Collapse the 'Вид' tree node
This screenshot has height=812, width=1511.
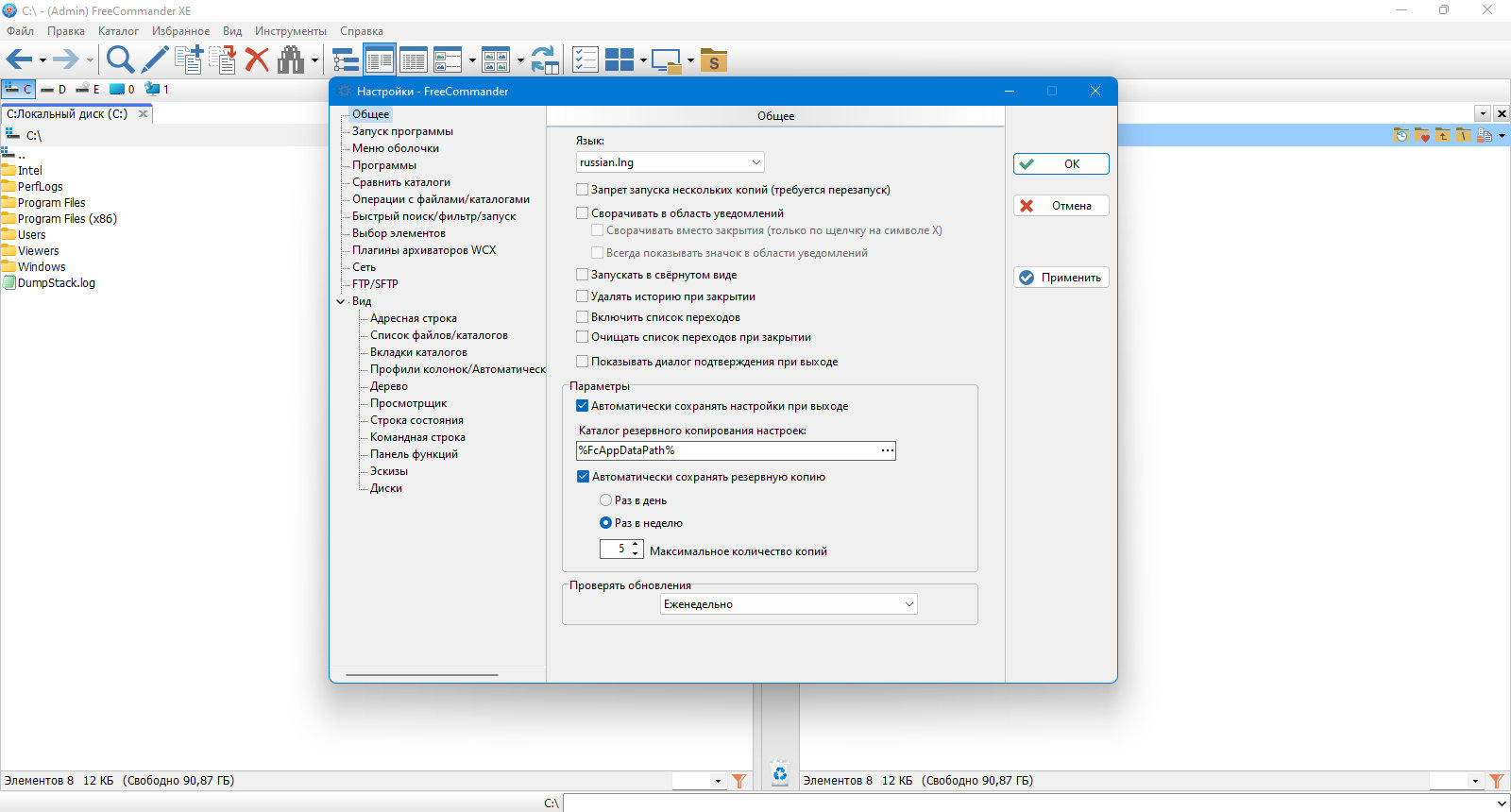341,301
